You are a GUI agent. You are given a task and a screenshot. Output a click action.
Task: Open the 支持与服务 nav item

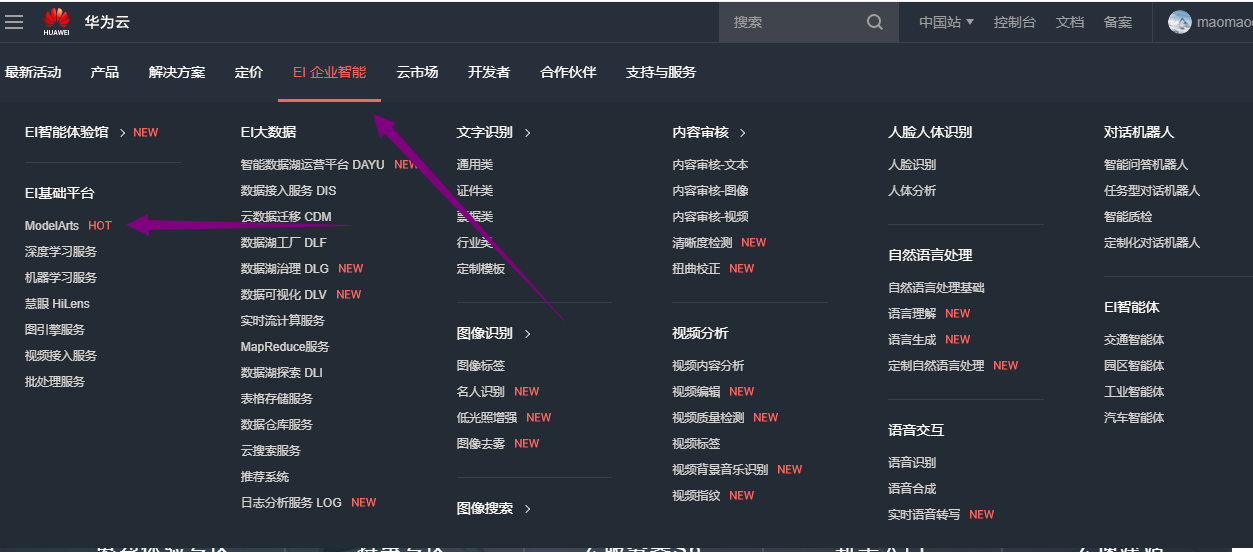[661, 72]
